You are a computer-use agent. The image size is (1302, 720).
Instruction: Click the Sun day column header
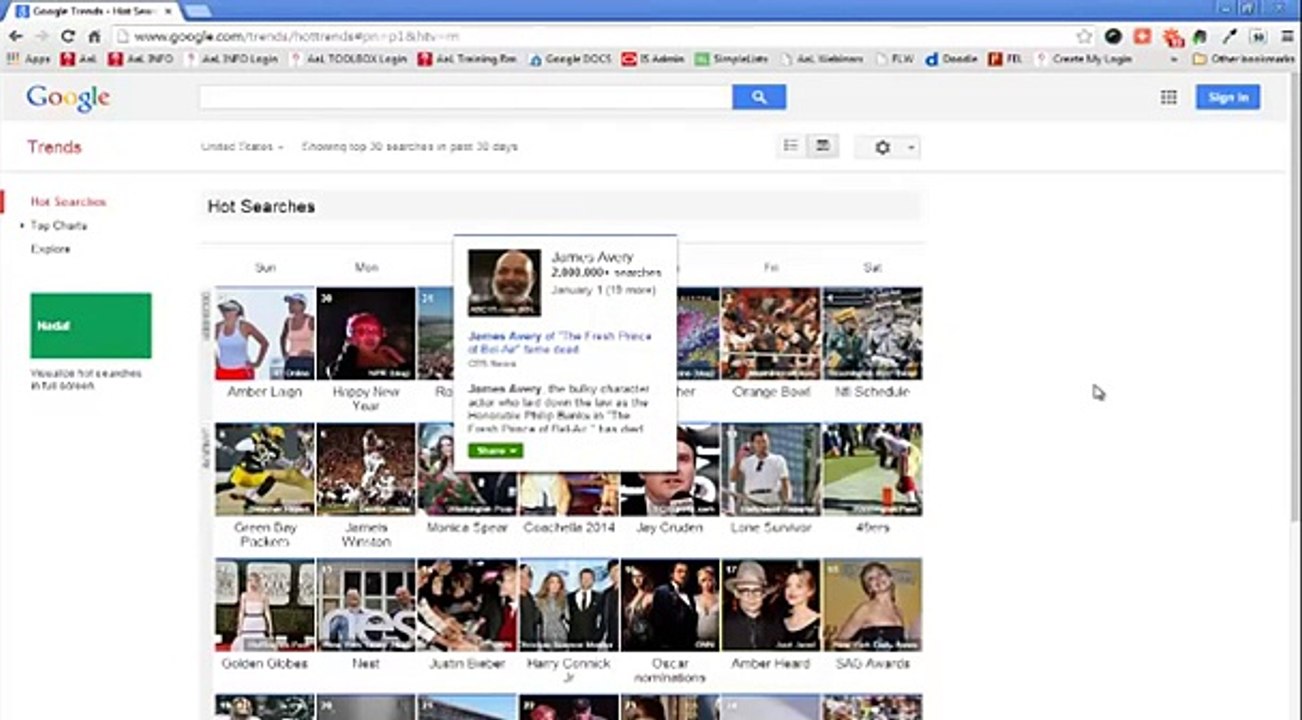click(x=265, y=268)
